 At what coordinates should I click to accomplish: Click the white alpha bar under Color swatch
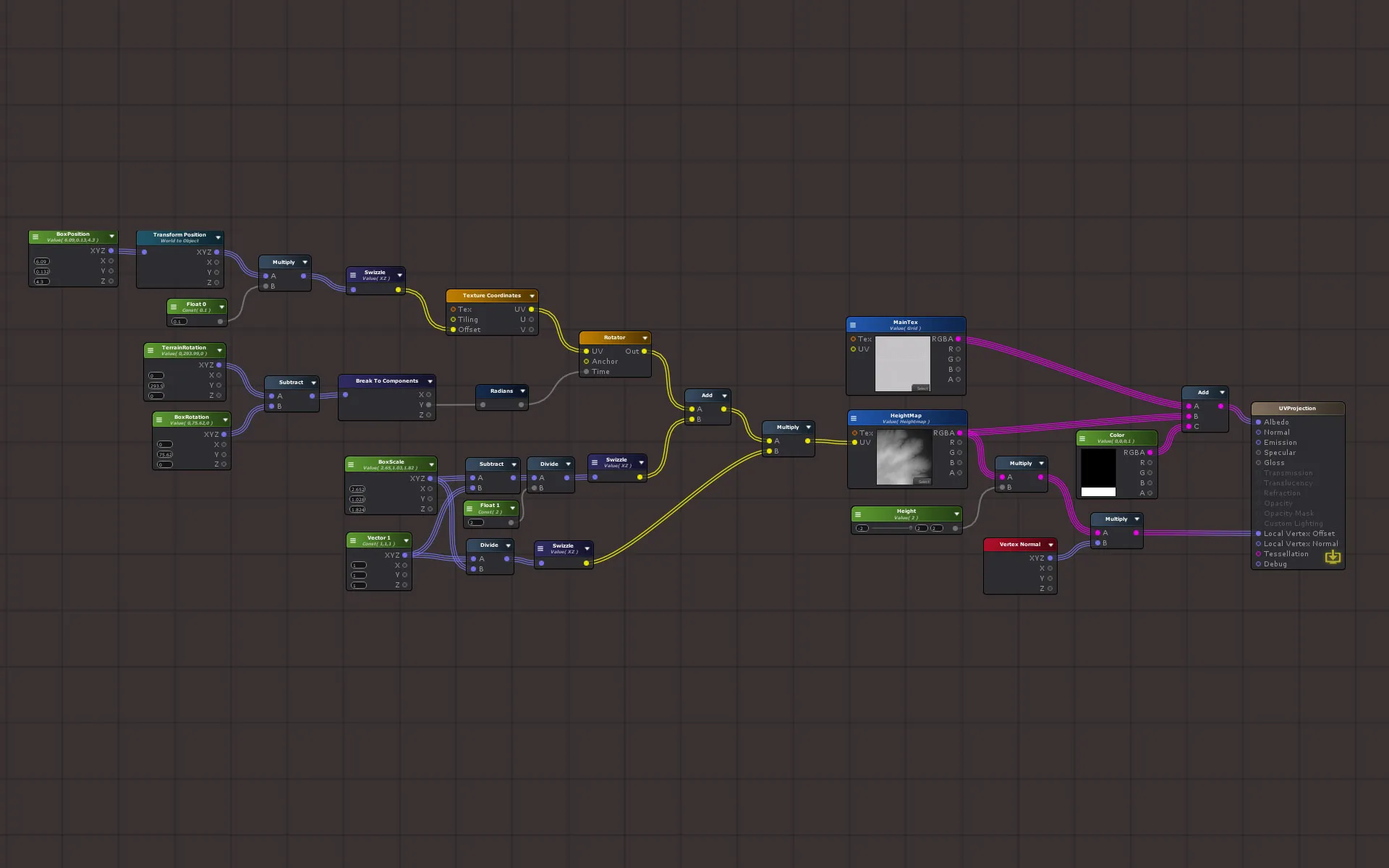click(1098, 492)
